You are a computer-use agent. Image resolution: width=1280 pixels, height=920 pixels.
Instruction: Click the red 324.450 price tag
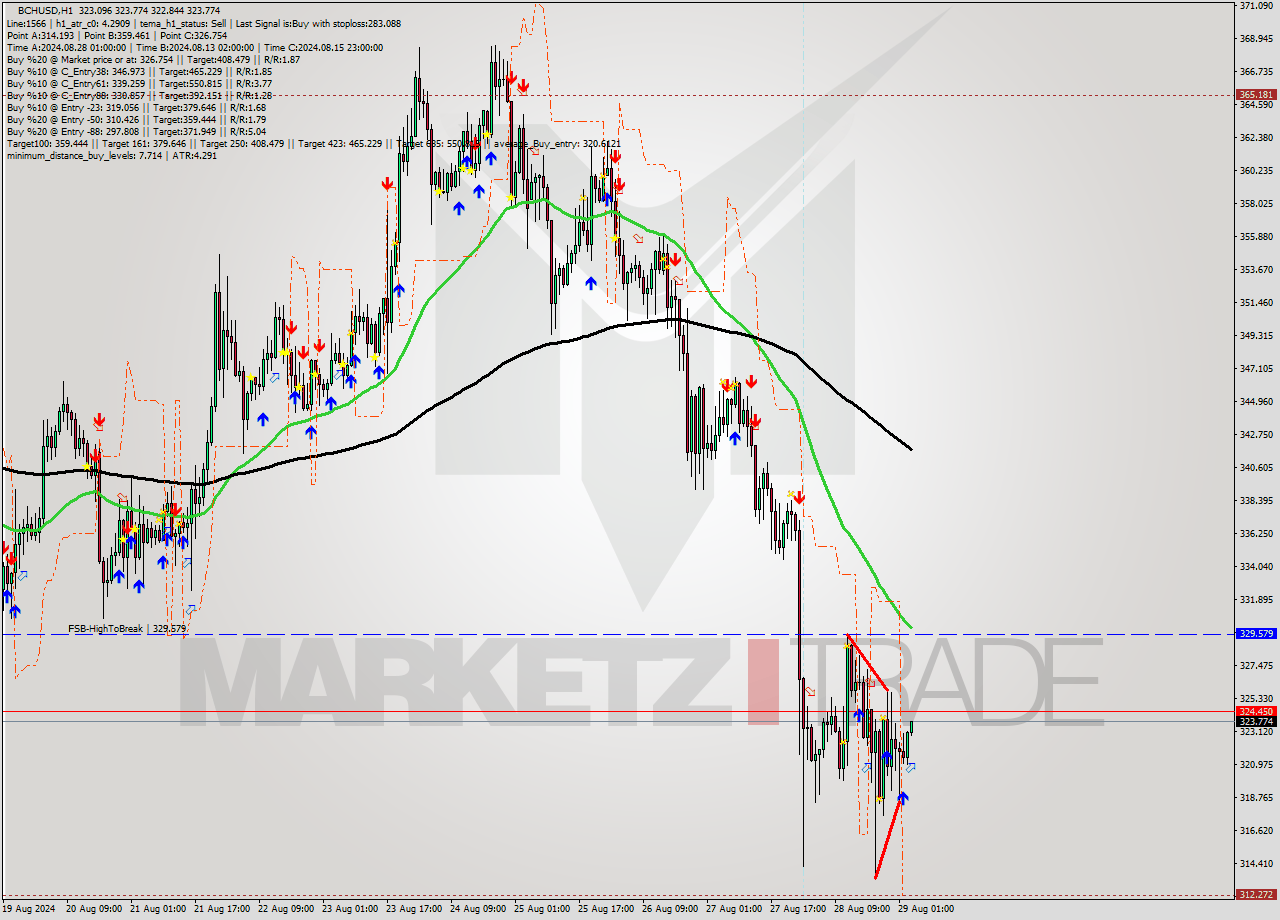(1254, 711)
